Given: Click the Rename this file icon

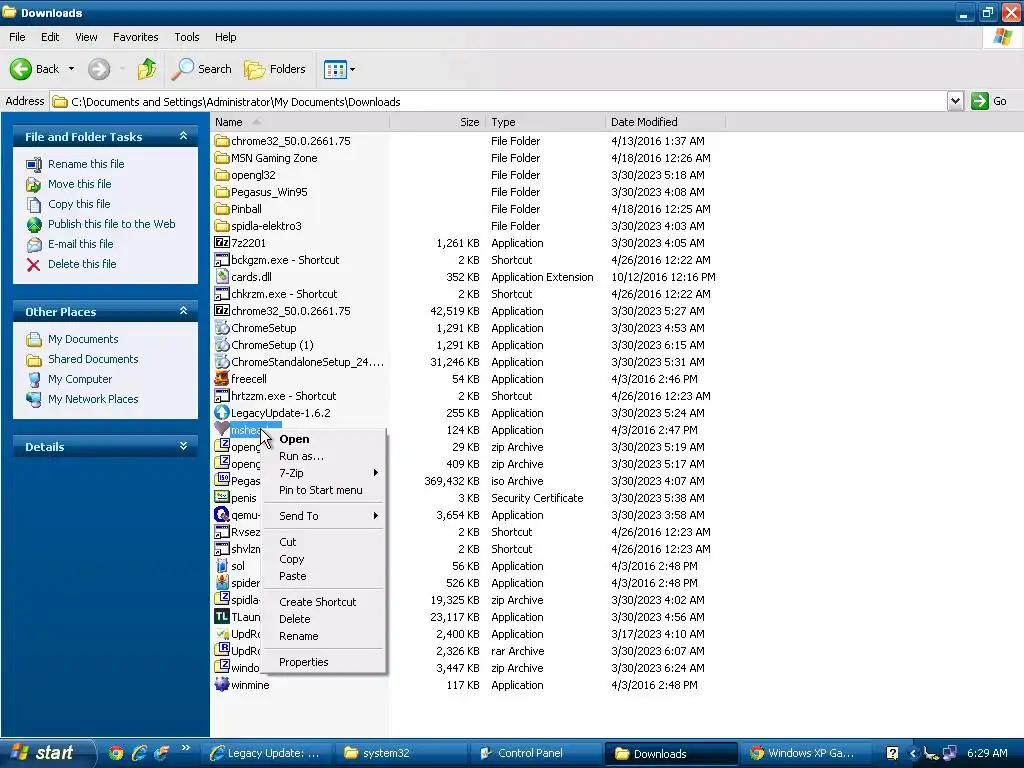Looking at the screenshot, I should pos(34,165).
